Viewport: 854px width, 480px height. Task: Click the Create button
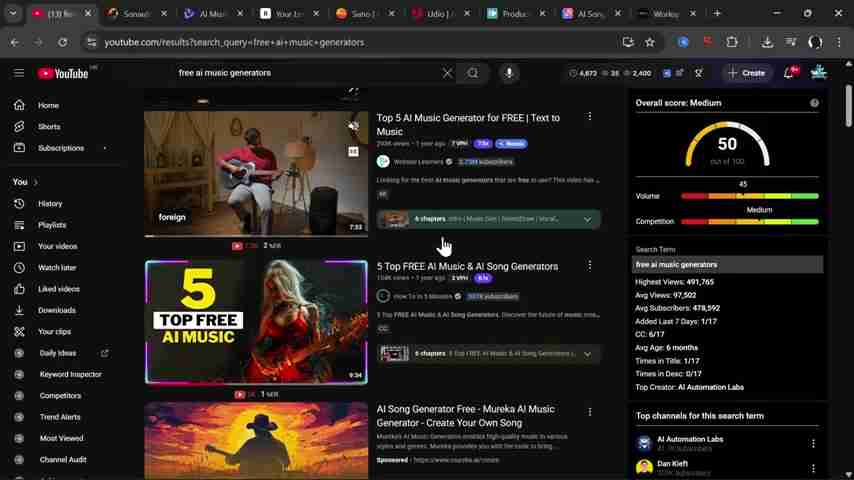tap(747, 73)
